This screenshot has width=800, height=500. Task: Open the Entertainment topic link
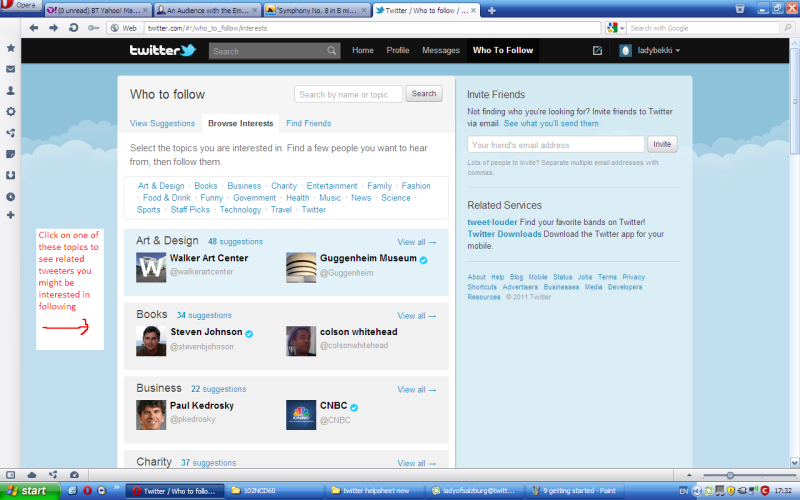point(332,186)
